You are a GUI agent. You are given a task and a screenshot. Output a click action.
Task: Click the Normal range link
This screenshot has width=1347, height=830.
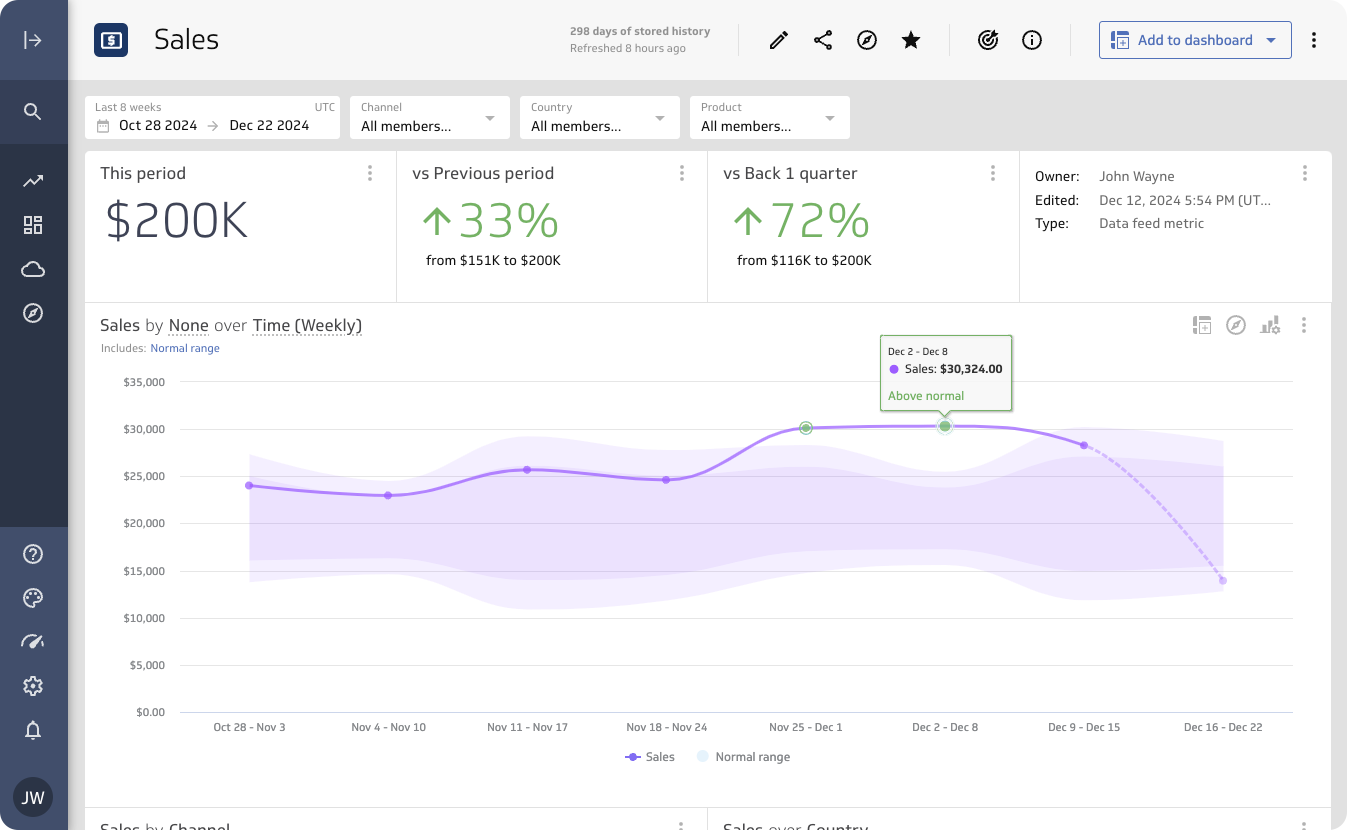point(185,348)
